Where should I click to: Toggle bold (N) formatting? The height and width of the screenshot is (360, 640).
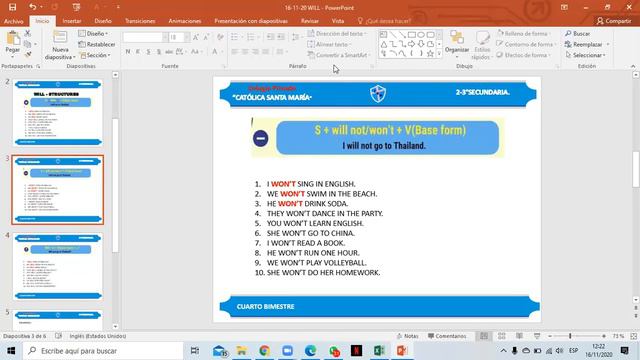128,51
